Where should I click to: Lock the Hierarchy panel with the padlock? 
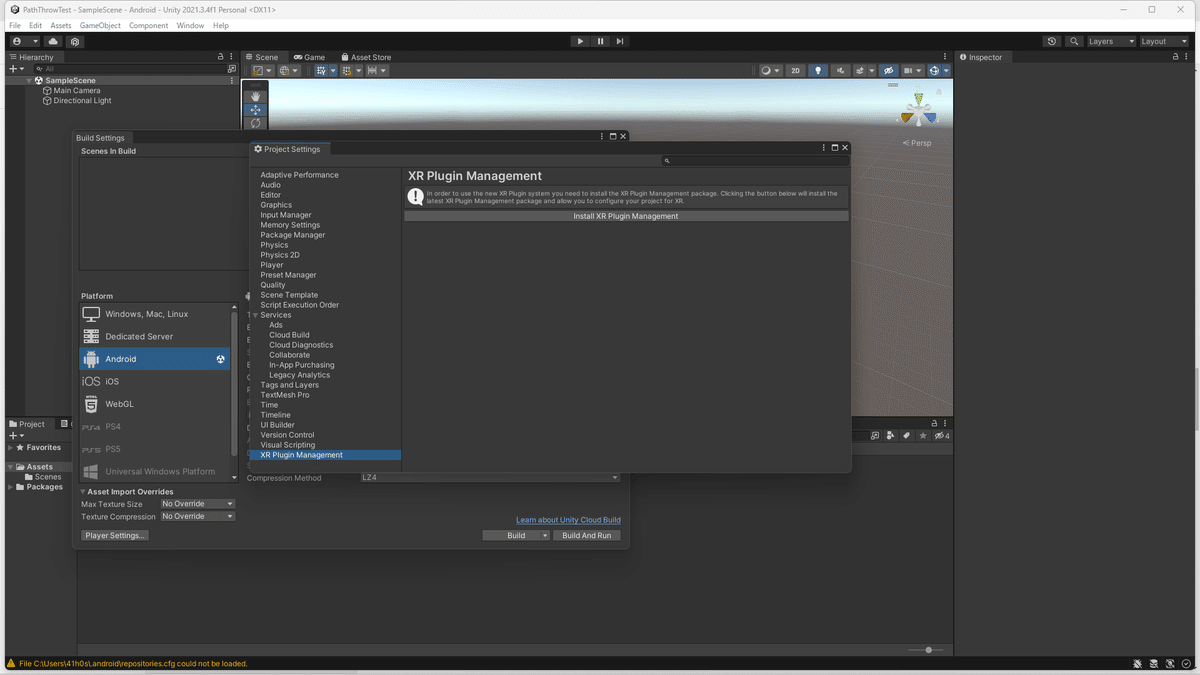221,57
